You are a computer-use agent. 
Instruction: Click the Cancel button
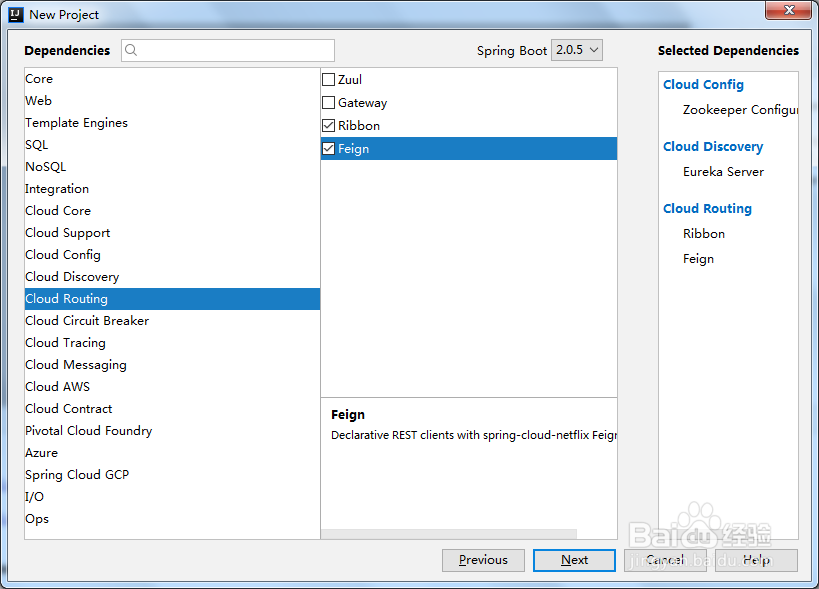tap(665, 560)
